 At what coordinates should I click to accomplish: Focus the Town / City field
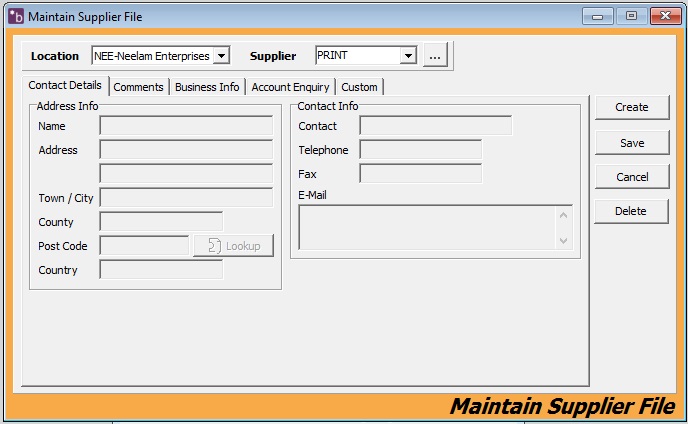pyautogui.click(x=186, y=198)
